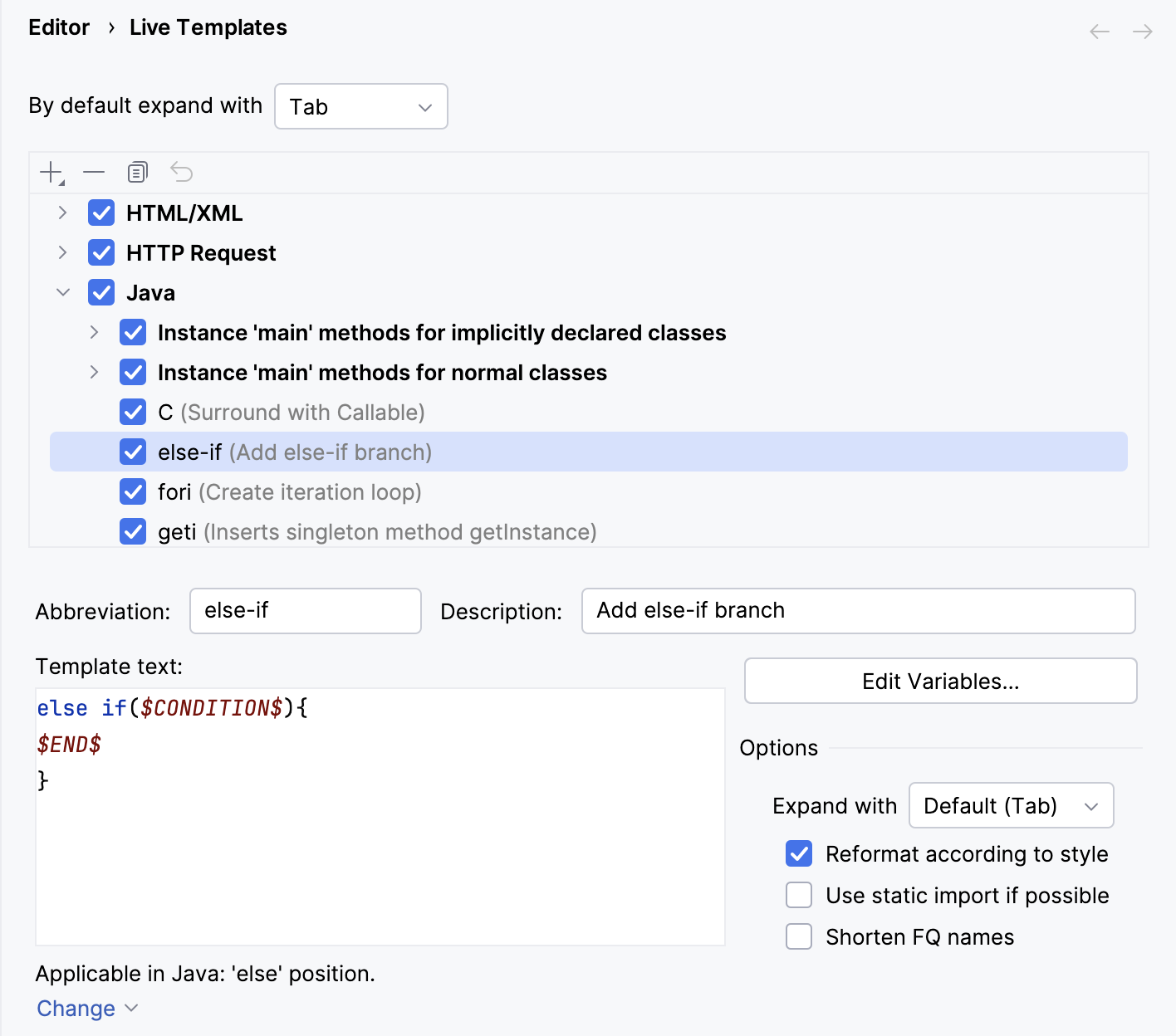
Task: Disable the fori iteration loop template
Action: [133, 491]
